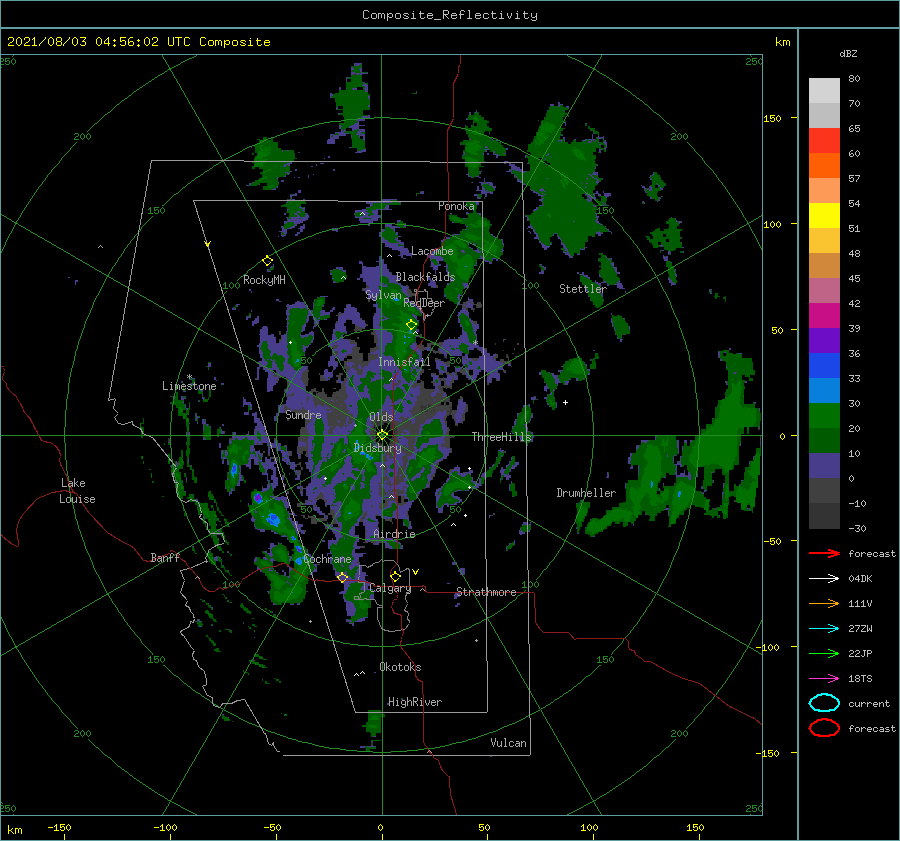Click the white plus marker east of ThreeHills

(565, 402)
